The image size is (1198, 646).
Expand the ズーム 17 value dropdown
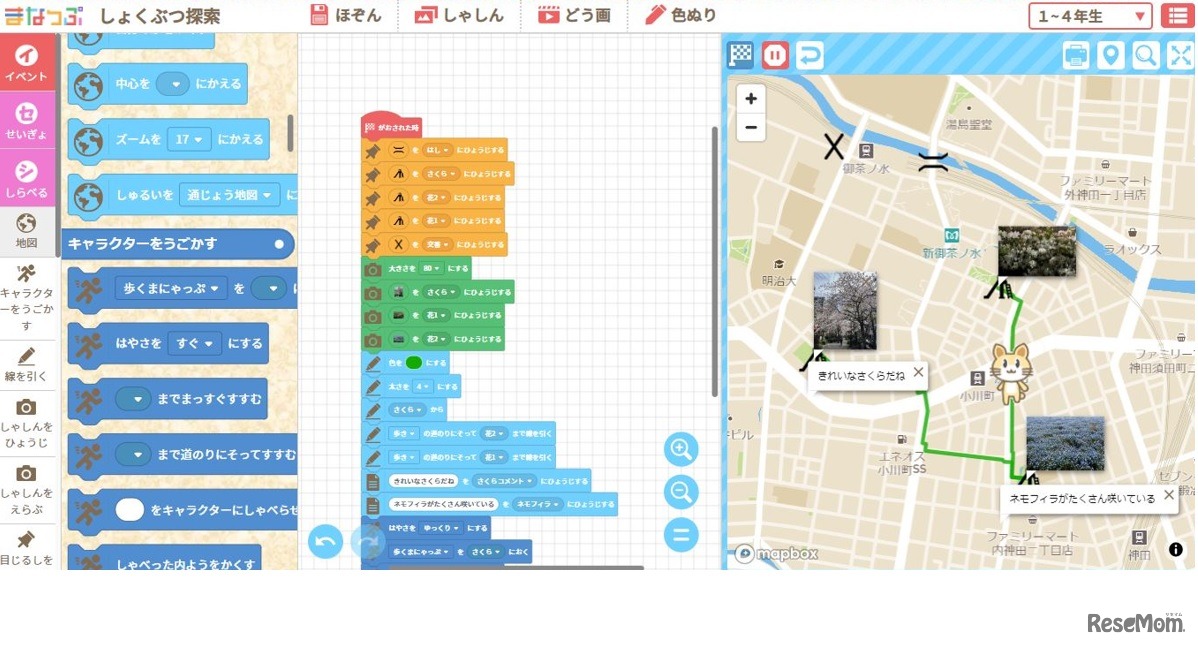pyautogui.click(x=189, y=140)
